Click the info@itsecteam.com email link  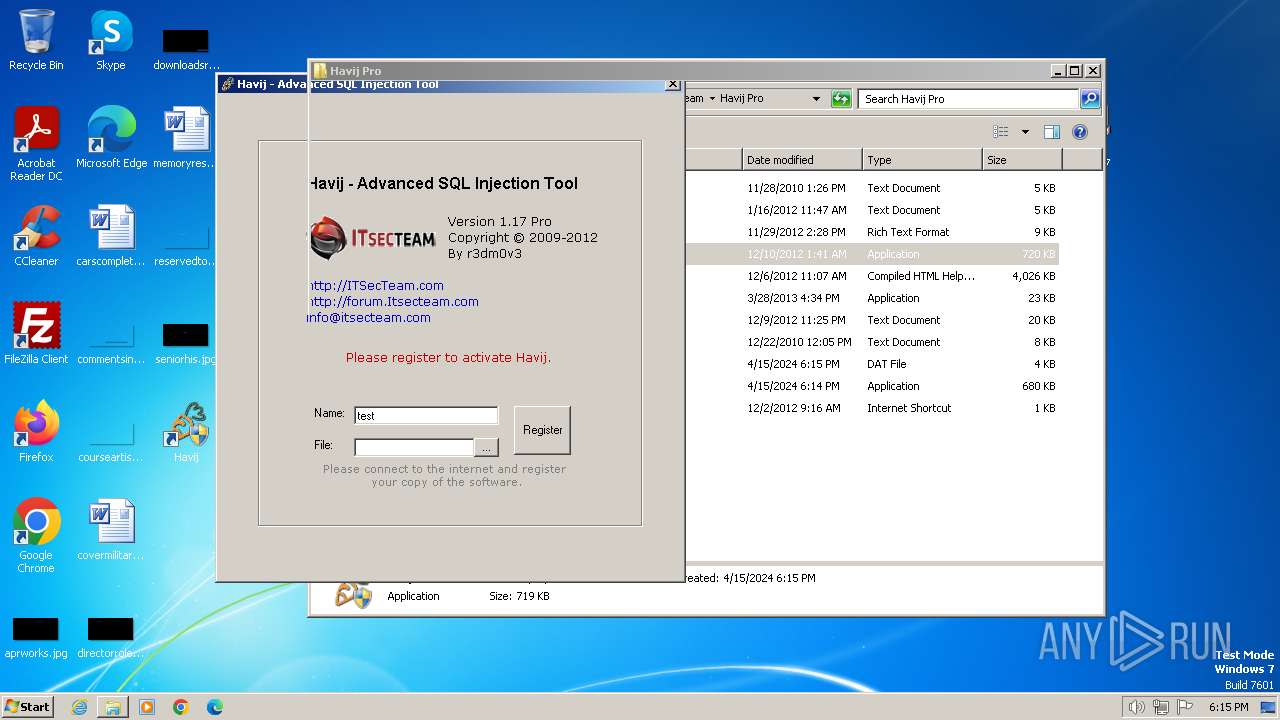click(x=369, y=318)
